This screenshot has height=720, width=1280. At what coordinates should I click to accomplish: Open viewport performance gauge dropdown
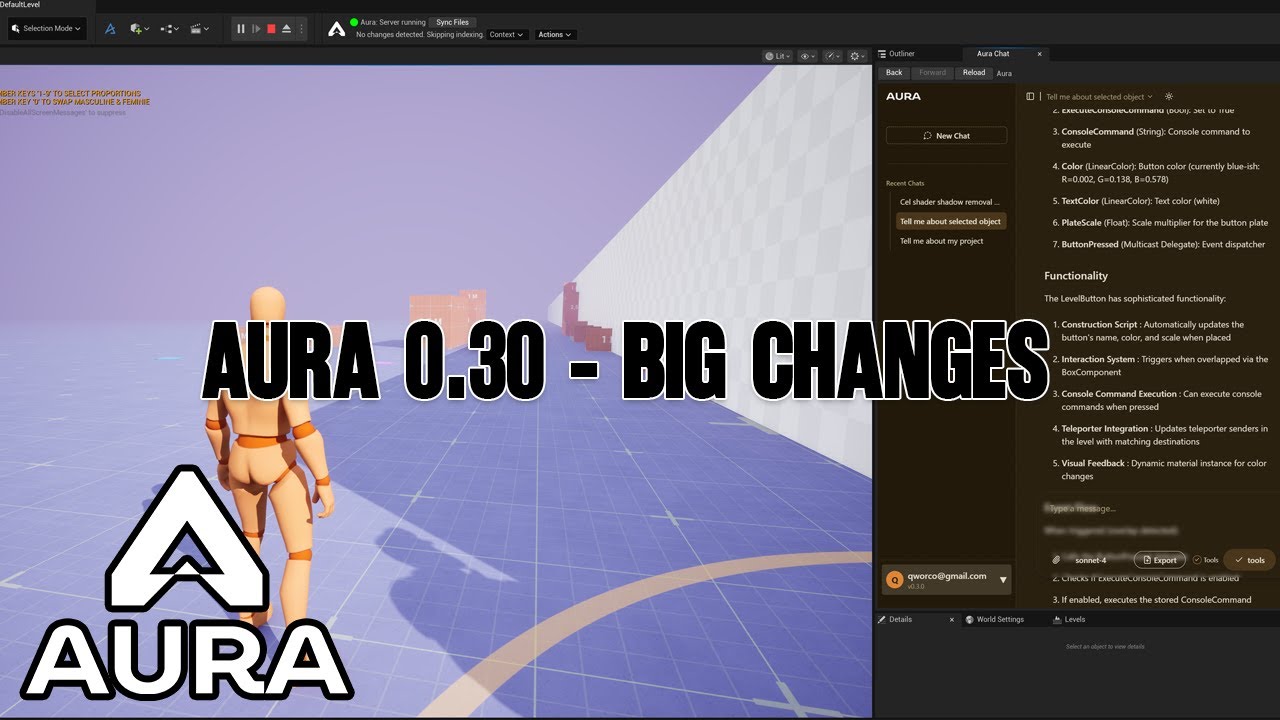(832, 56)
